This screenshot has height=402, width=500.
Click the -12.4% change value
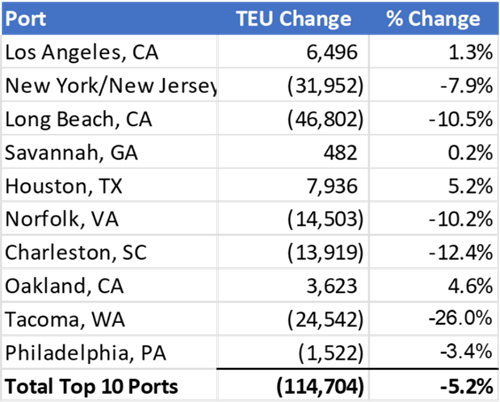pyautogui.click(x=461, y=253)
